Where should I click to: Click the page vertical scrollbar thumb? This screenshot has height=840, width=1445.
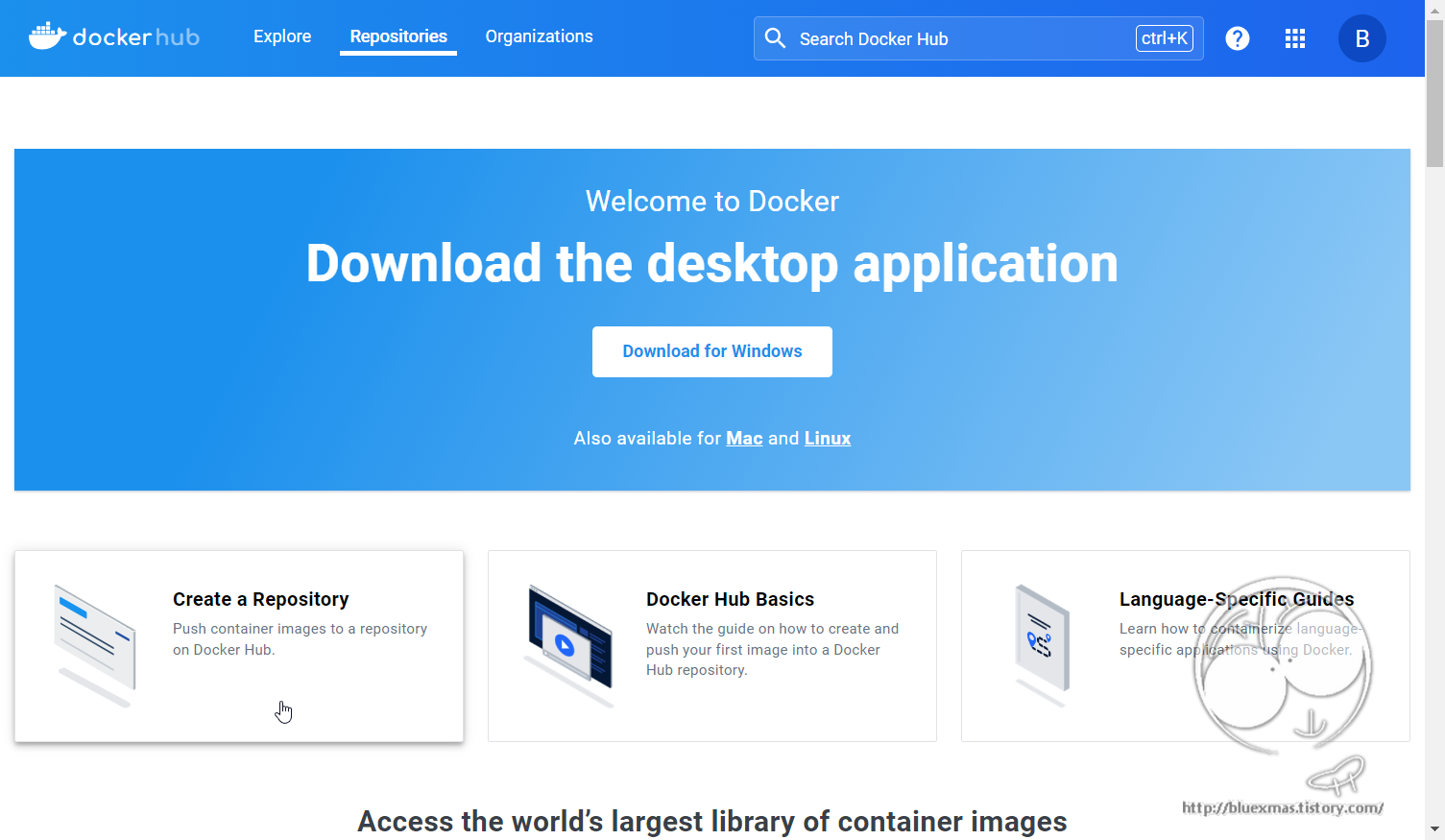pyautogui.click(x=1434, y=93)
